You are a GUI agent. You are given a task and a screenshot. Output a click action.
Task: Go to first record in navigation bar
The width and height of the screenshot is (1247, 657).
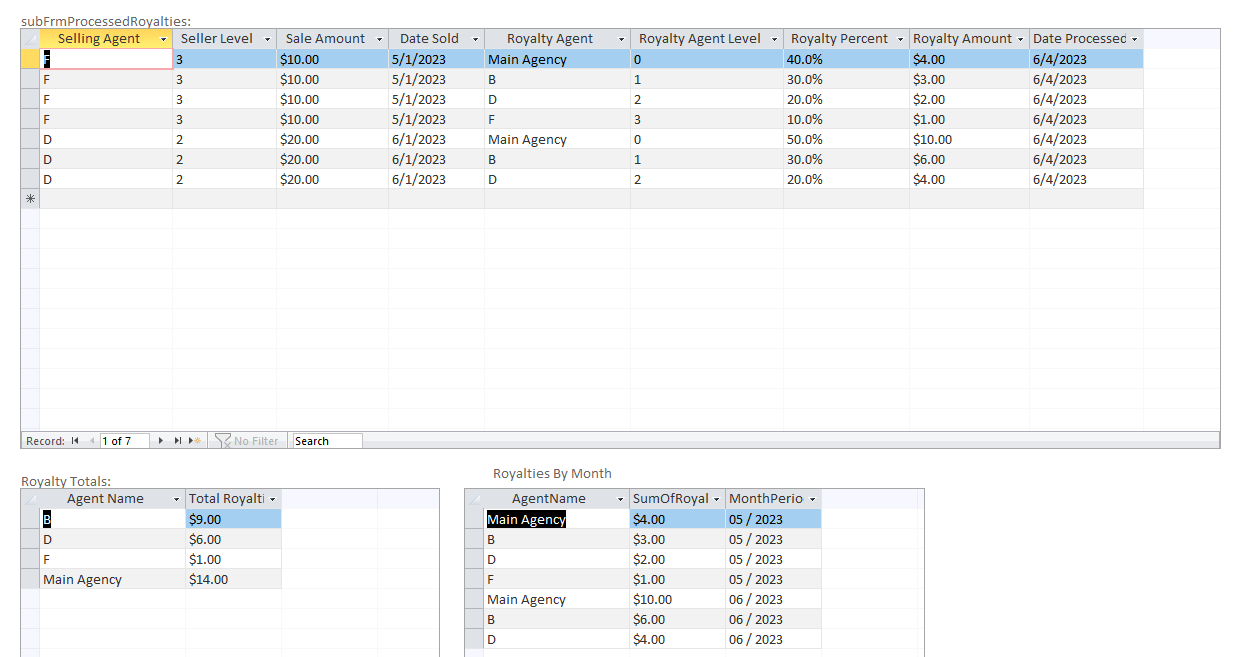pos(75,441)
